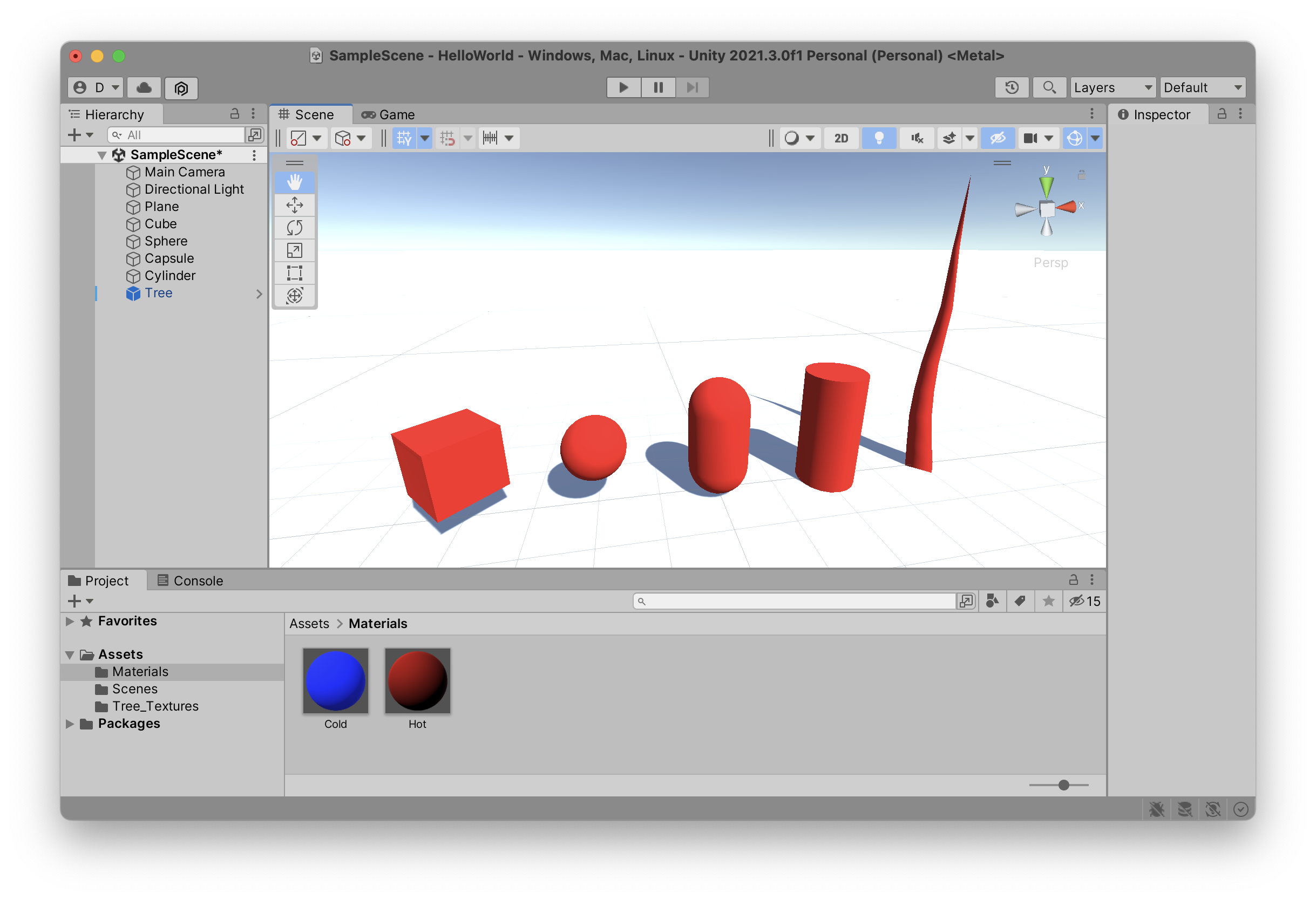Toggle 2D view mode
Screen dimensions: 1316x900
pos(841,138)
